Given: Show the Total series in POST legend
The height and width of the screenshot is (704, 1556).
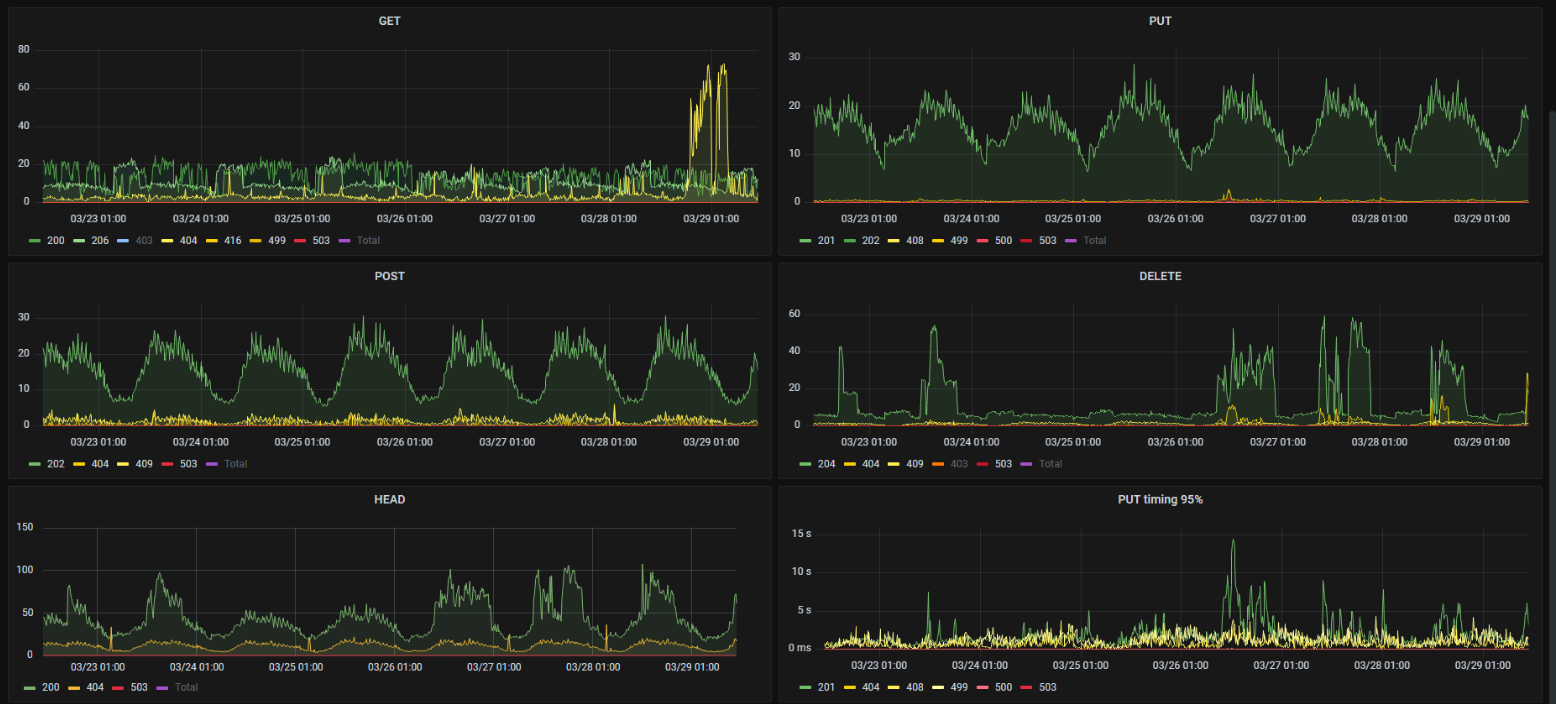Looking at the screenshot, I should tap(236, 463).
